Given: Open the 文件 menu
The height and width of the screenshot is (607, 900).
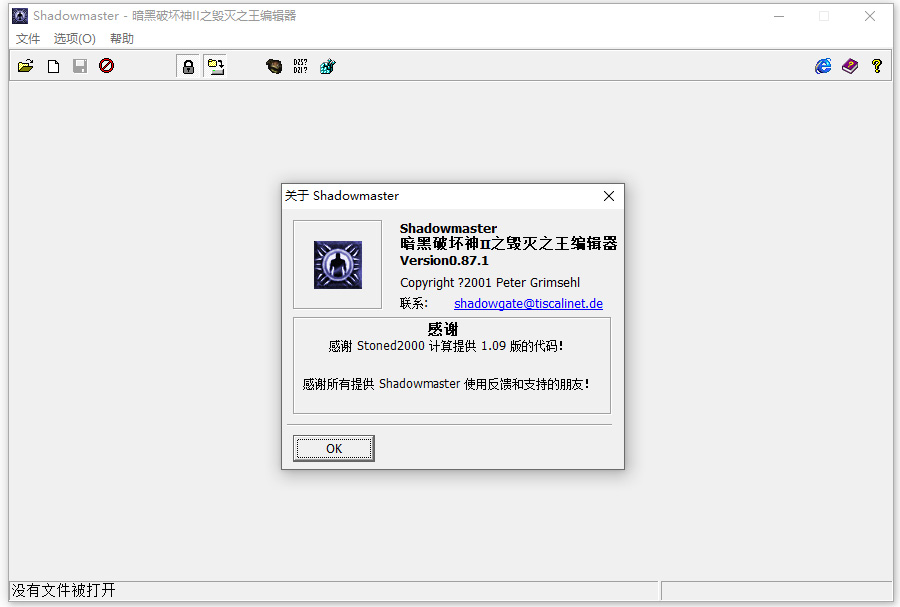Looking at the screenshot, I should pyautogui.click(x=28, y=38).
